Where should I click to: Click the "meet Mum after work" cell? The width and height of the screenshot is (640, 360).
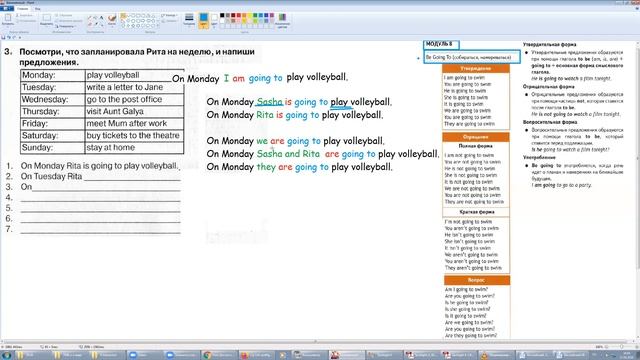click(x=134, y=123)
